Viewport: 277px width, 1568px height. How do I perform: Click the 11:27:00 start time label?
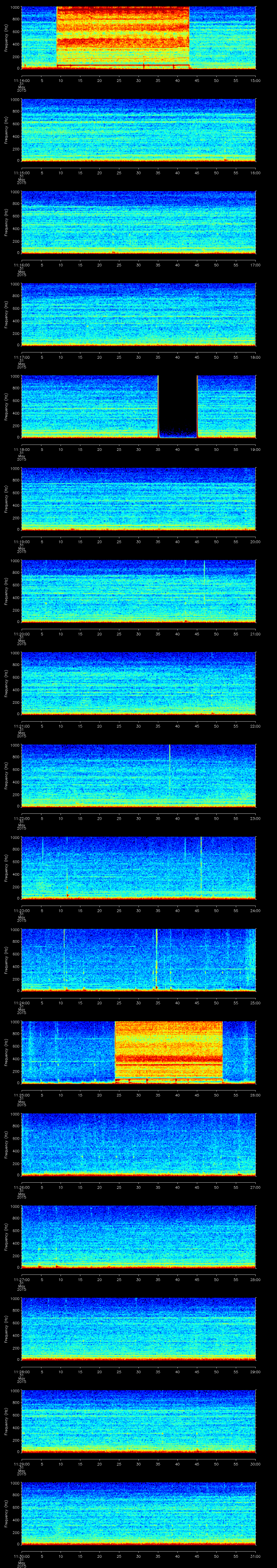click(21, 1279)
